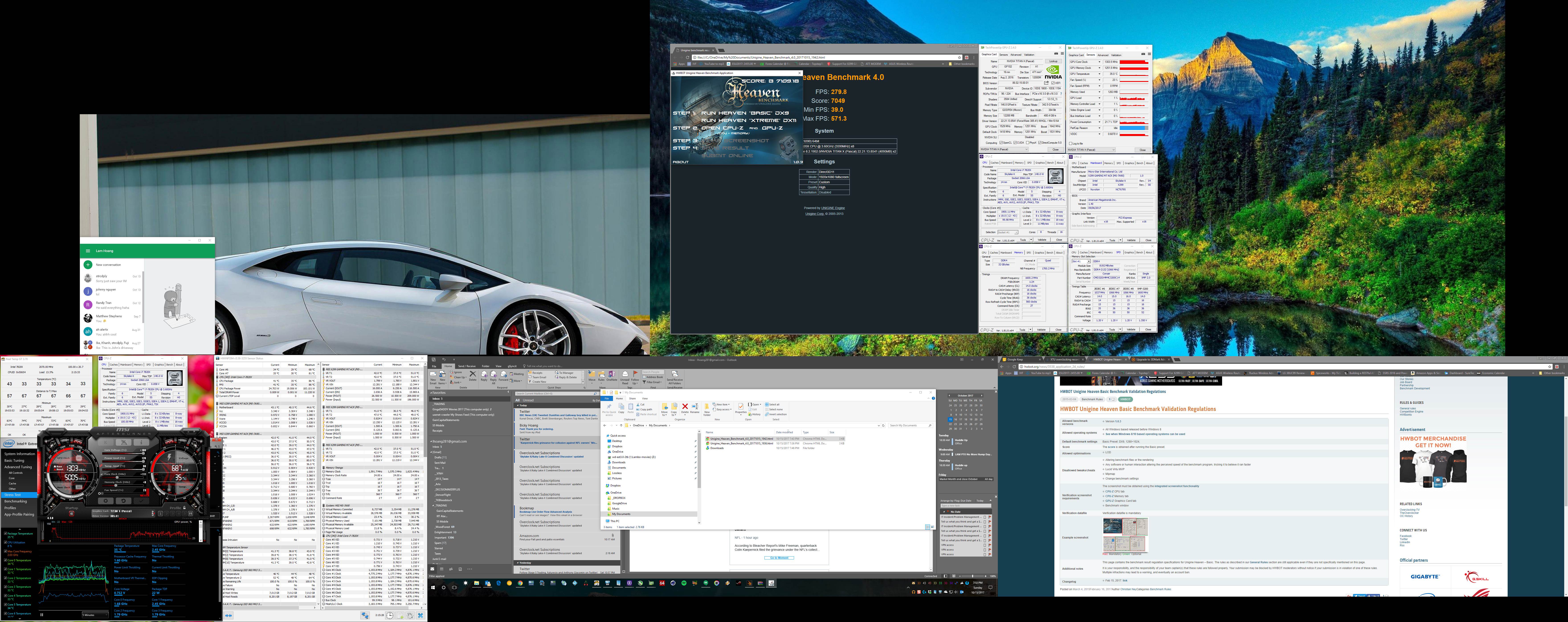Switch to Calendar icon in Outlook navigation bar
Viewport: 1568px width, 622px height.
pyautogui.click(x=442, y=569)
